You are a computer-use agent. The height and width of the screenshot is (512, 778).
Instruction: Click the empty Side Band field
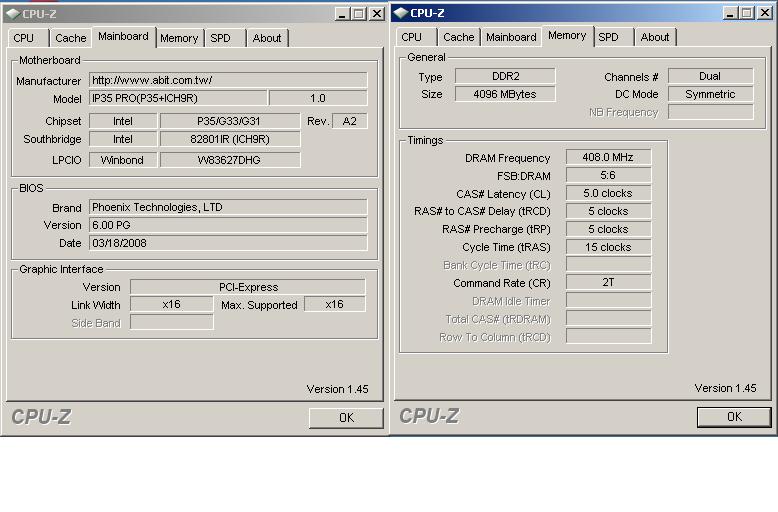coord(172,322)
